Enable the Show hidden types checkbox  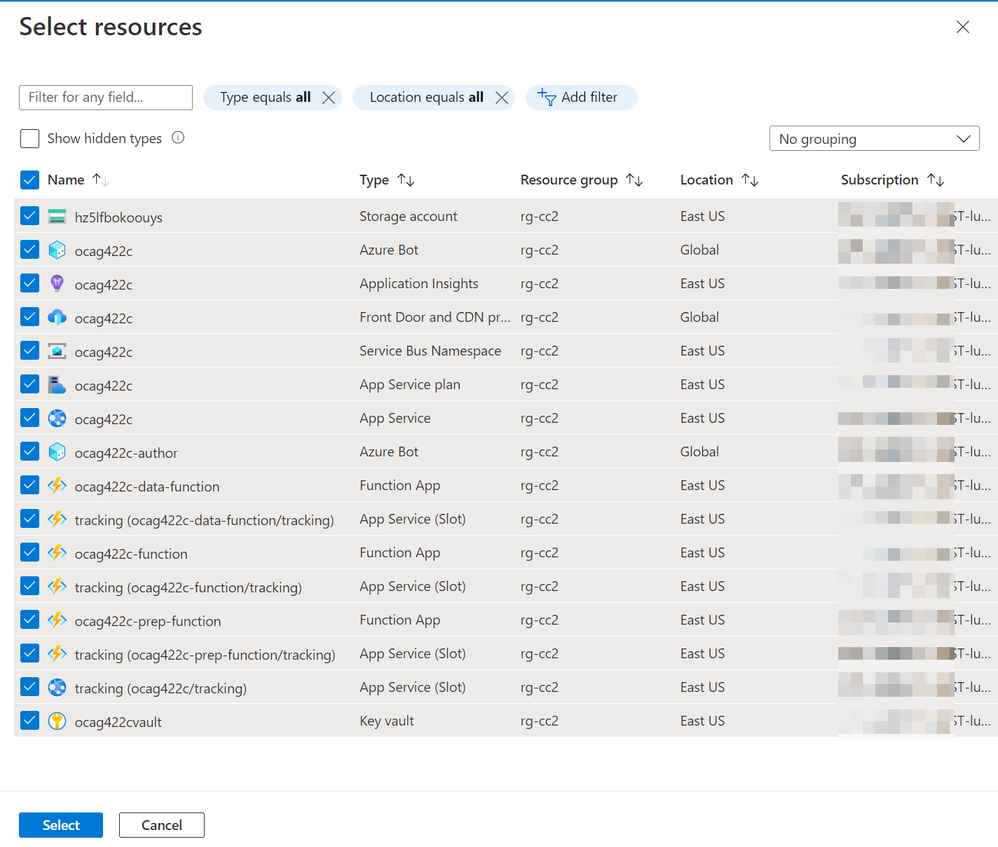[x=30, y=138]
